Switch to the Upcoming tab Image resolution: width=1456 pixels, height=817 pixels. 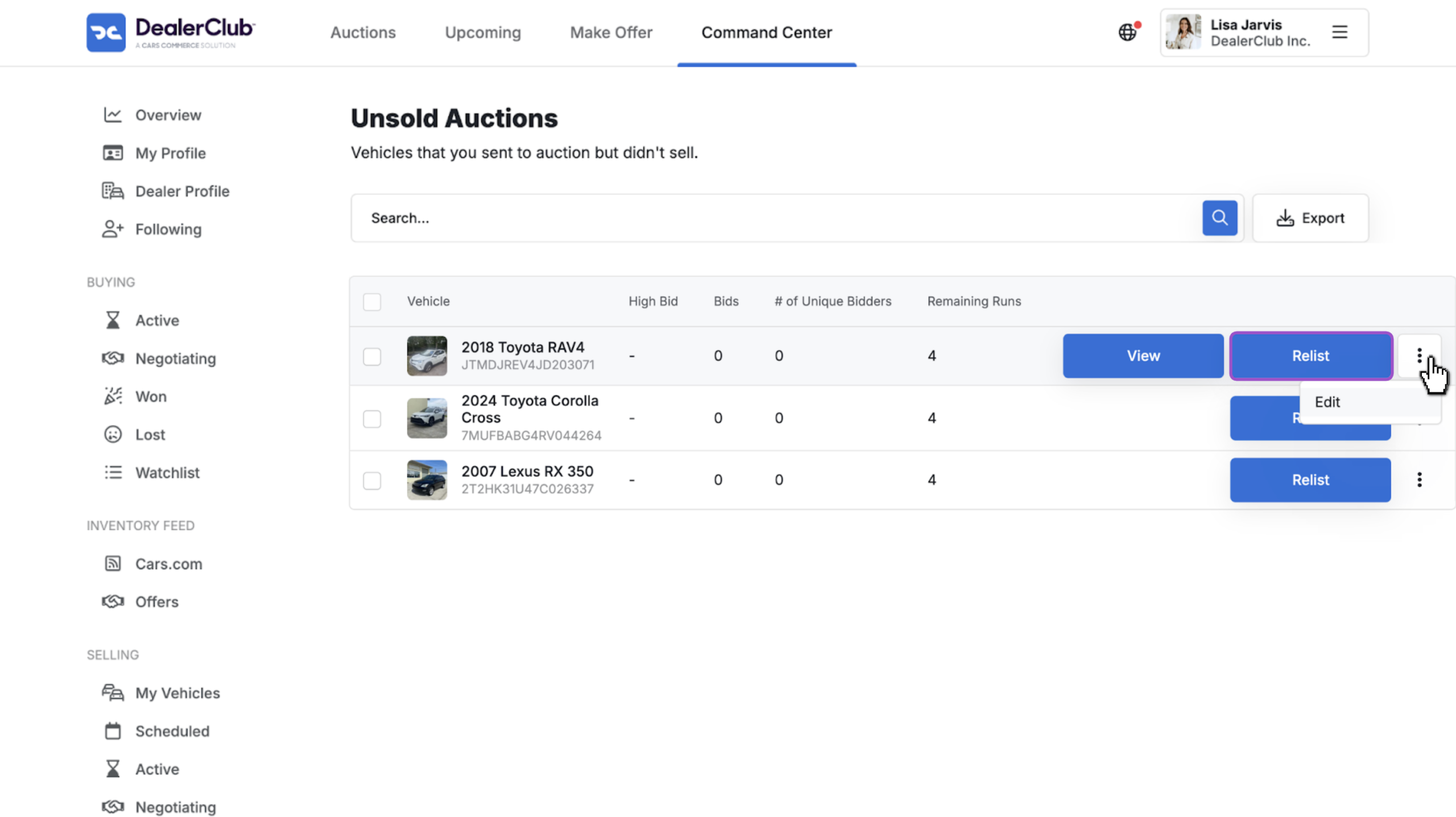[x=483, y=32]
